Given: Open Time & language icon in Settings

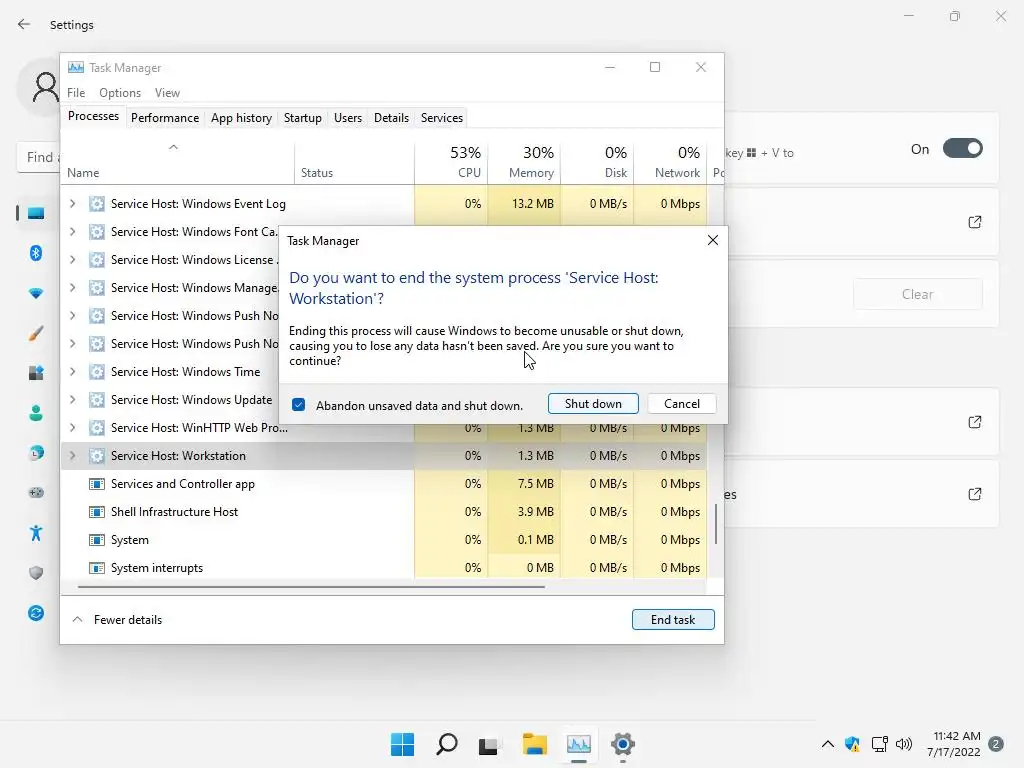Looking at the screenshot, I should tap(36, 453).
